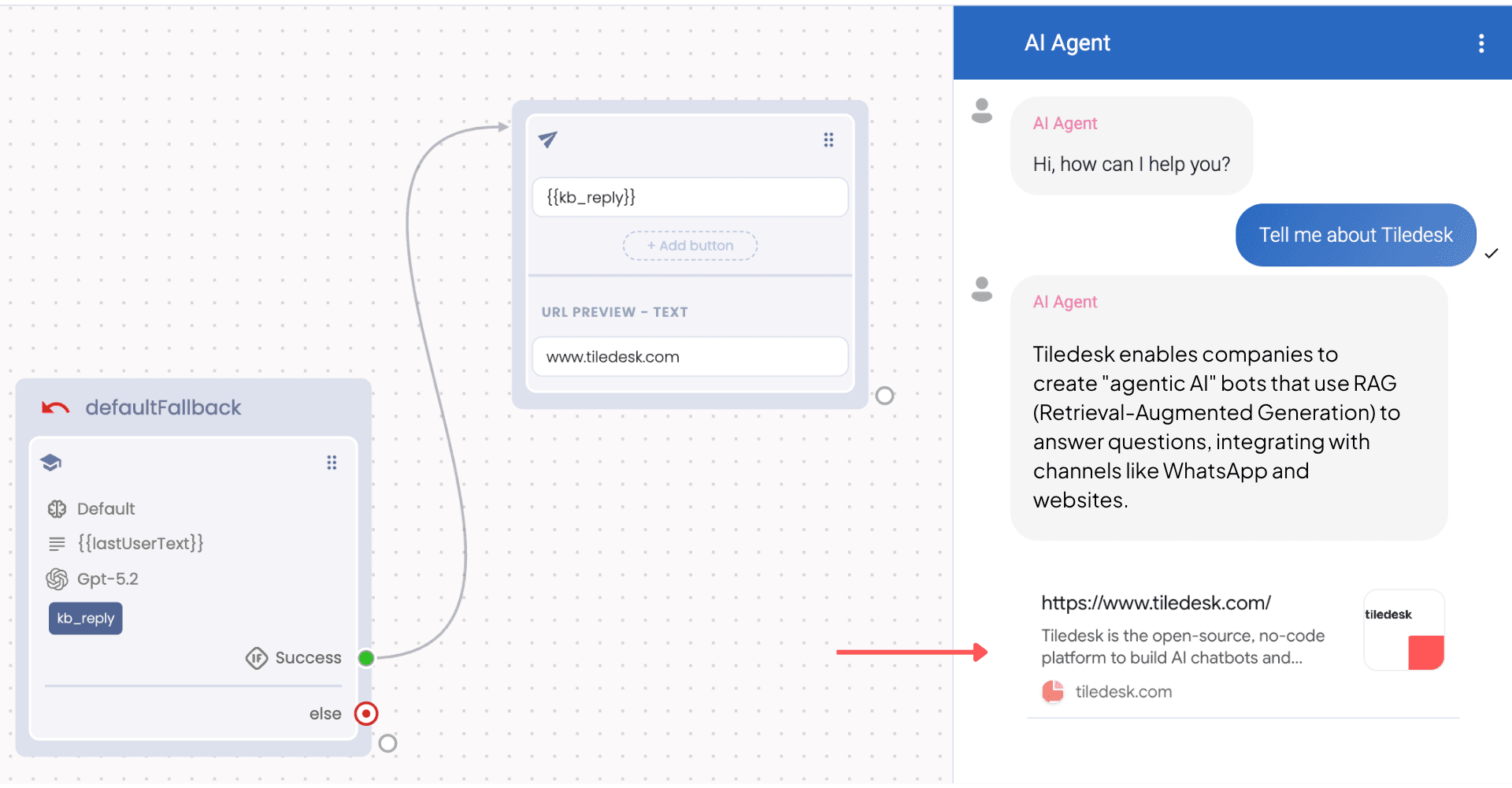Image resolution: width=1512 pixels, height=788 pixels.
Task: Click the tiledesk logo preview thumbnail
Action: 1404,630
